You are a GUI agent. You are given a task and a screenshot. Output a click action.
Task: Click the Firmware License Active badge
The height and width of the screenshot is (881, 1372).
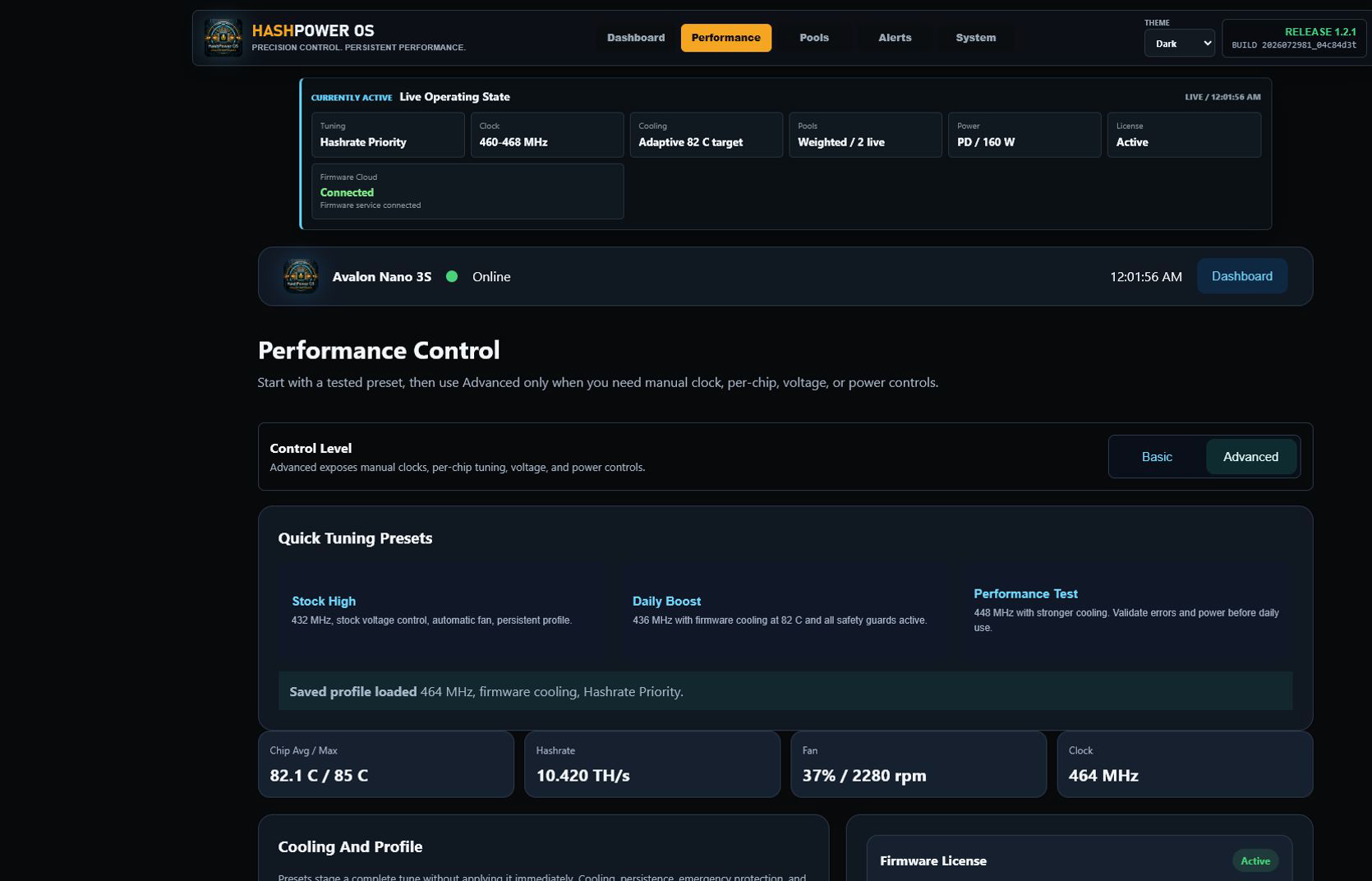1255,860
